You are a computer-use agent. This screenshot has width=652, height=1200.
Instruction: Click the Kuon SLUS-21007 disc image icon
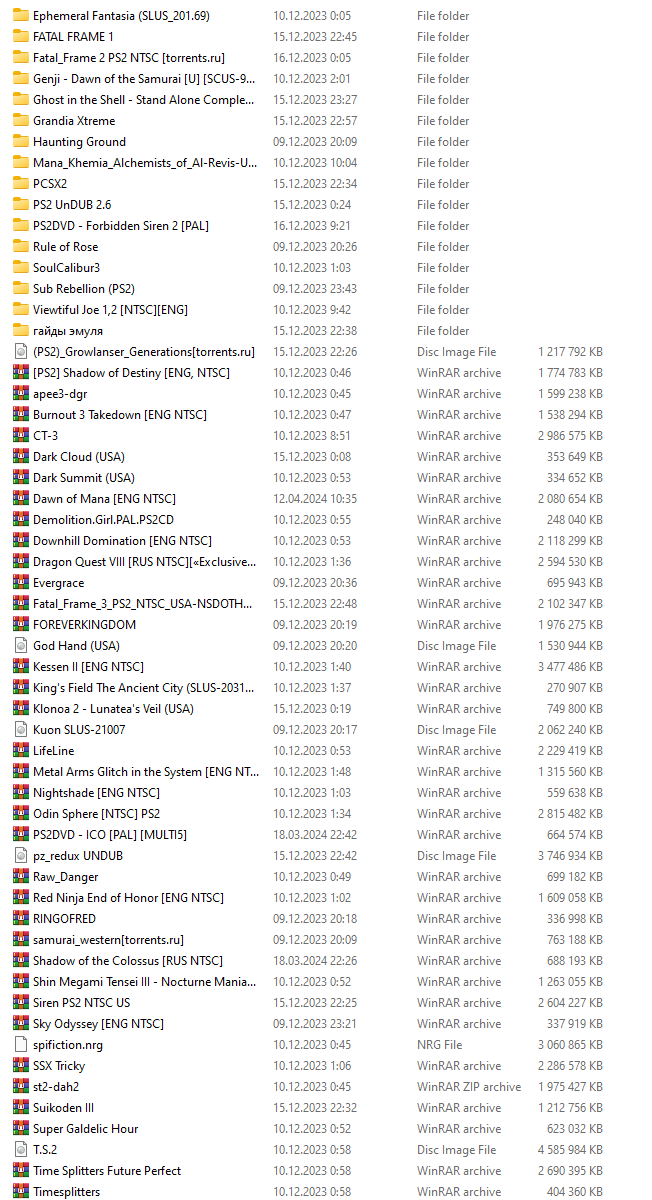pos(21,730)
